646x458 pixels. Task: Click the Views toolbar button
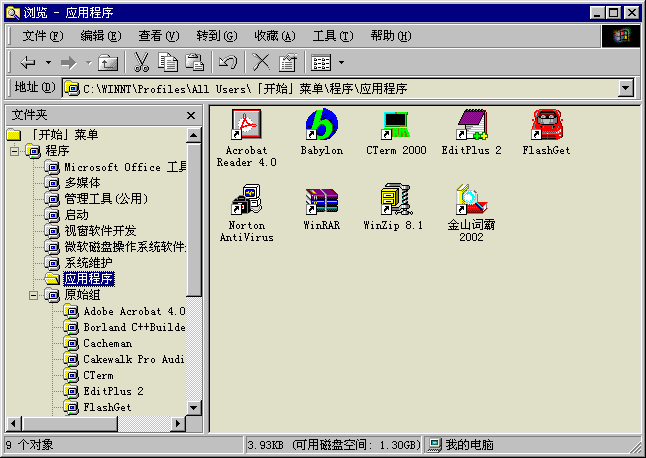[321, 63]
